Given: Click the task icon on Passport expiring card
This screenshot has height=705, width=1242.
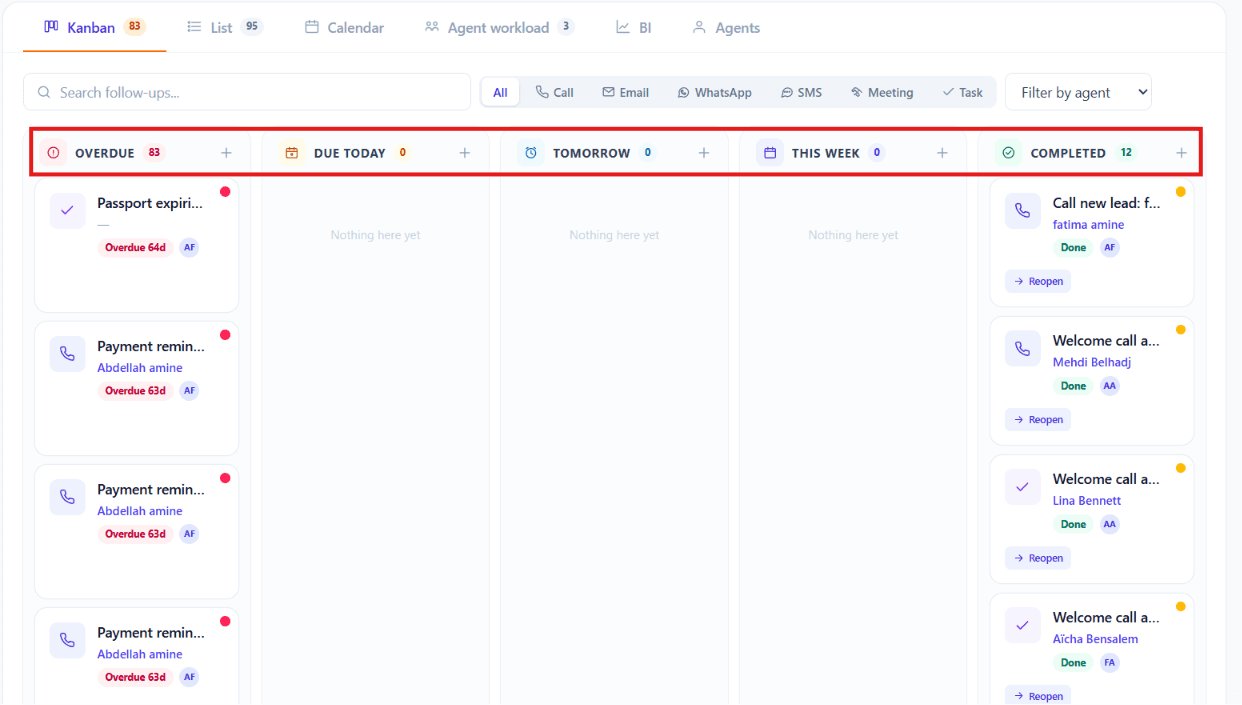Looking at the screenshot, I should [67, 211].
